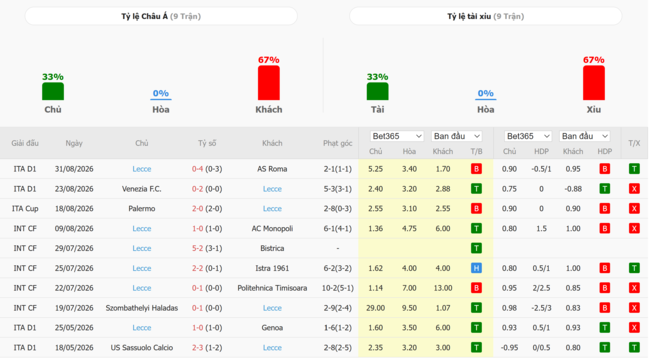Click the red Khách 67% bar
The width and height of the screenshot is (650, 362).
[269, 83]
